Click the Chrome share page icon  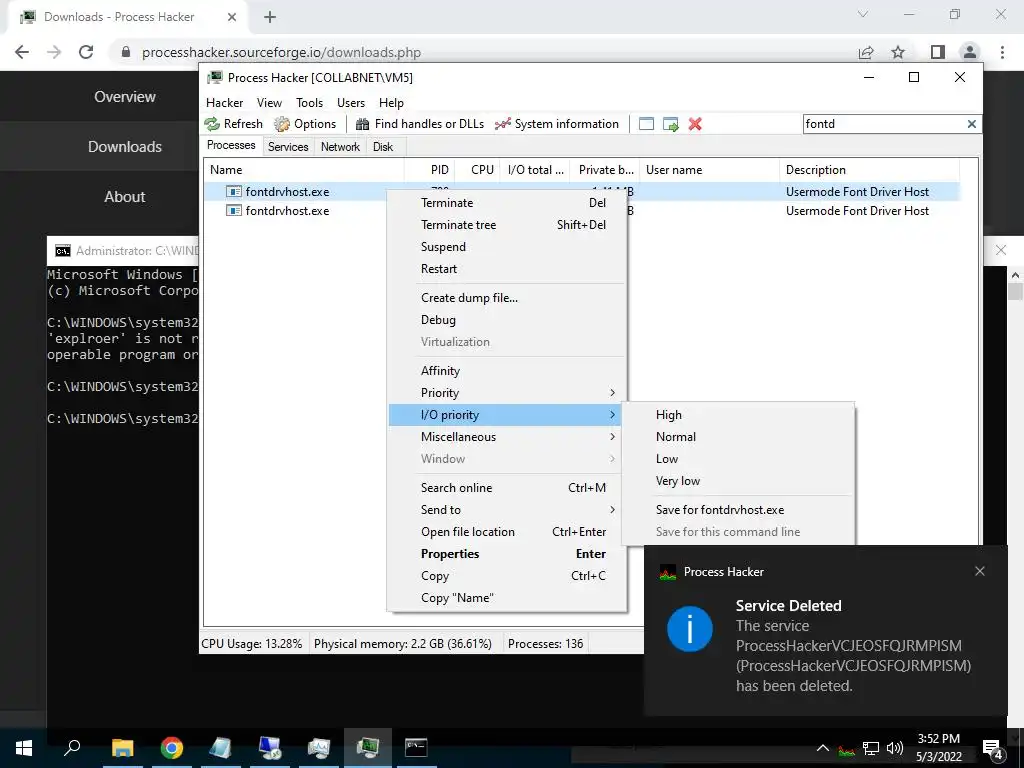(866, 52)
